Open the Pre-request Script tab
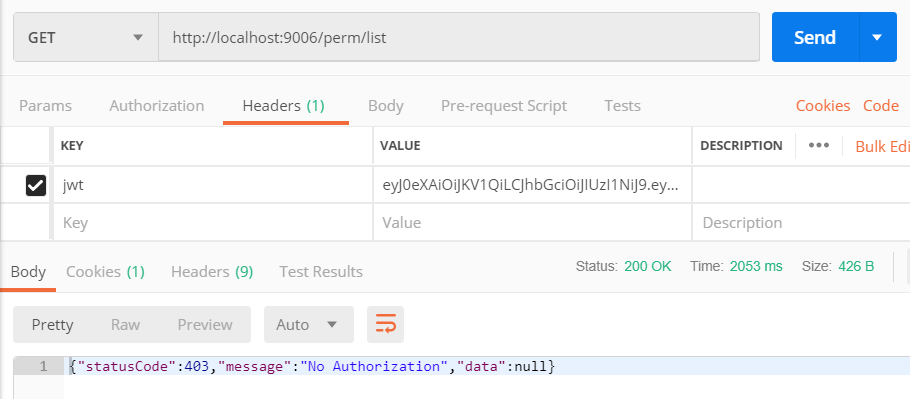The height and width of the screenshot is (399, 910). pos(504,106)
